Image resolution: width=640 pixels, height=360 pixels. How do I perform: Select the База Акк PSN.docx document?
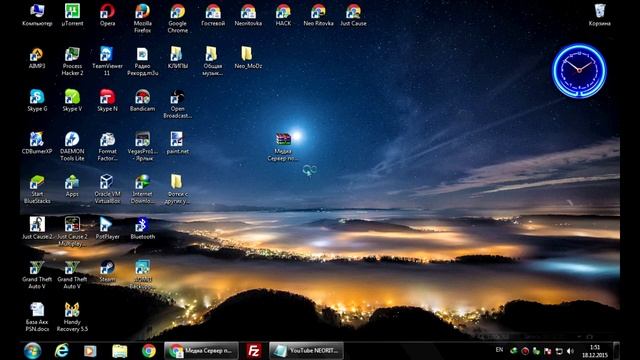click(37, 317)
